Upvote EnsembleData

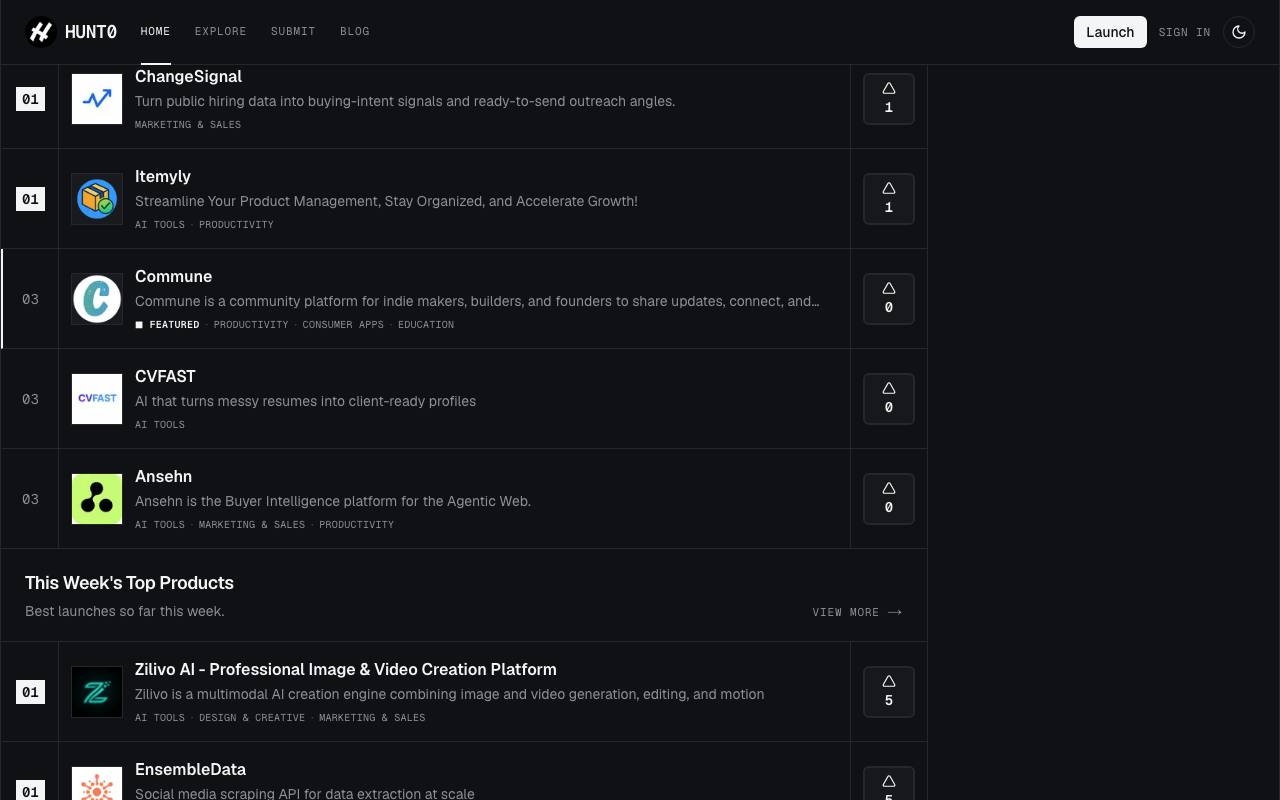[889, 783]
